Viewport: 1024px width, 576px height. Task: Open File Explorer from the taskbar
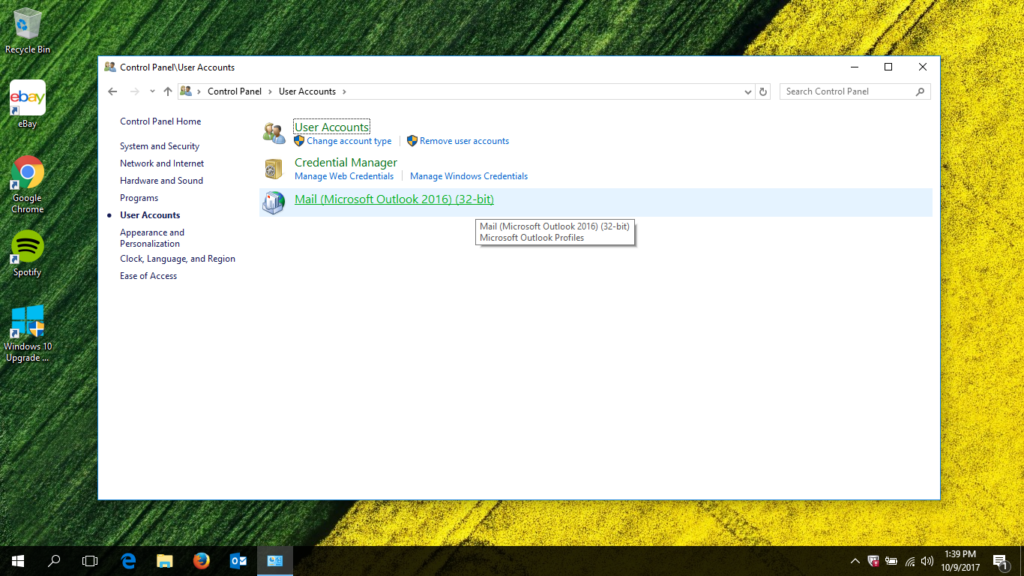pos(163,561)
